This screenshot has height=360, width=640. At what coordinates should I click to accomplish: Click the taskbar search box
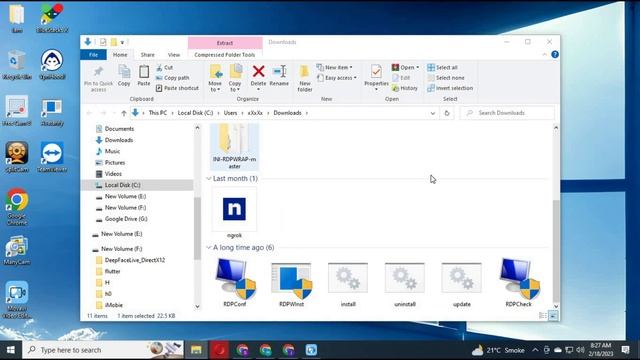pos(103,350)
